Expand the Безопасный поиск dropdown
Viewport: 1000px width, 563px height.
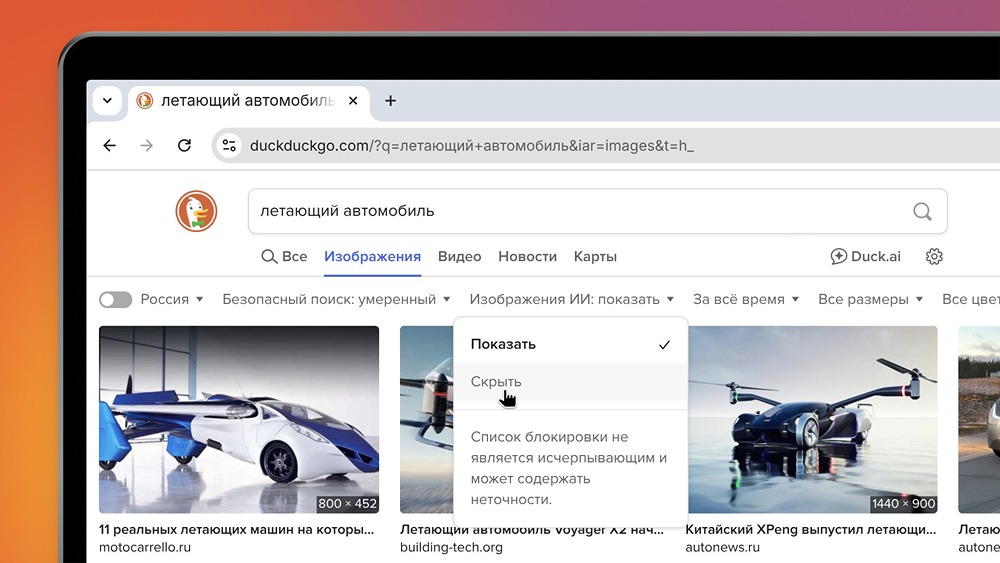click(x=336, y=299)
